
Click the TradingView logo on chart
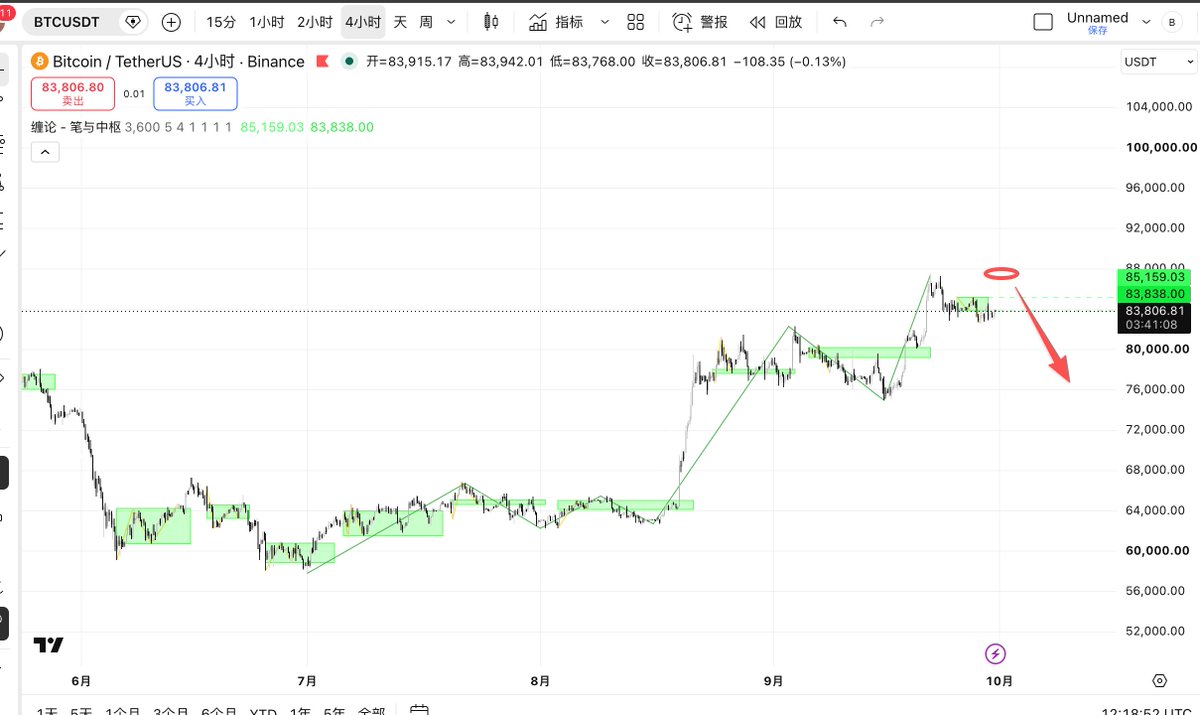48,645
